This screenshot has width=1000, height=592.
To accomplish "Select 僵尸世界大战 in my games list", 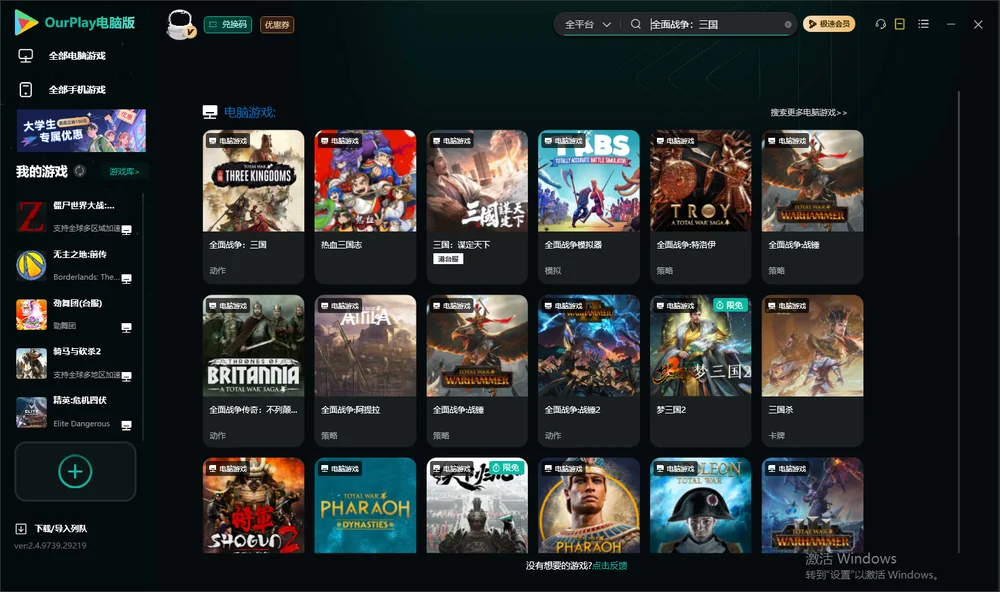I will [75, 216].
